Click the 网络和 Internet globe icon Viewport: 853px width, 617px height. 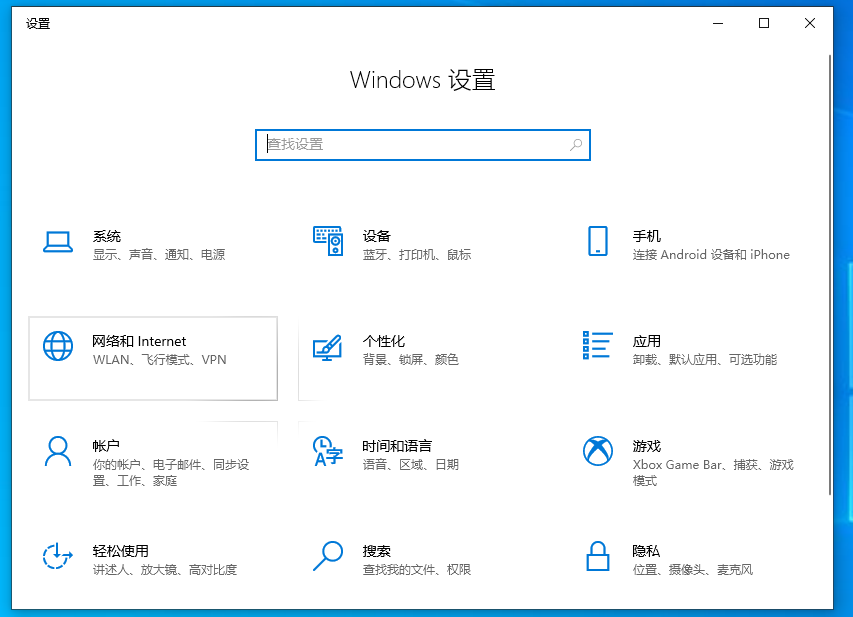click(x=58, y=346)
